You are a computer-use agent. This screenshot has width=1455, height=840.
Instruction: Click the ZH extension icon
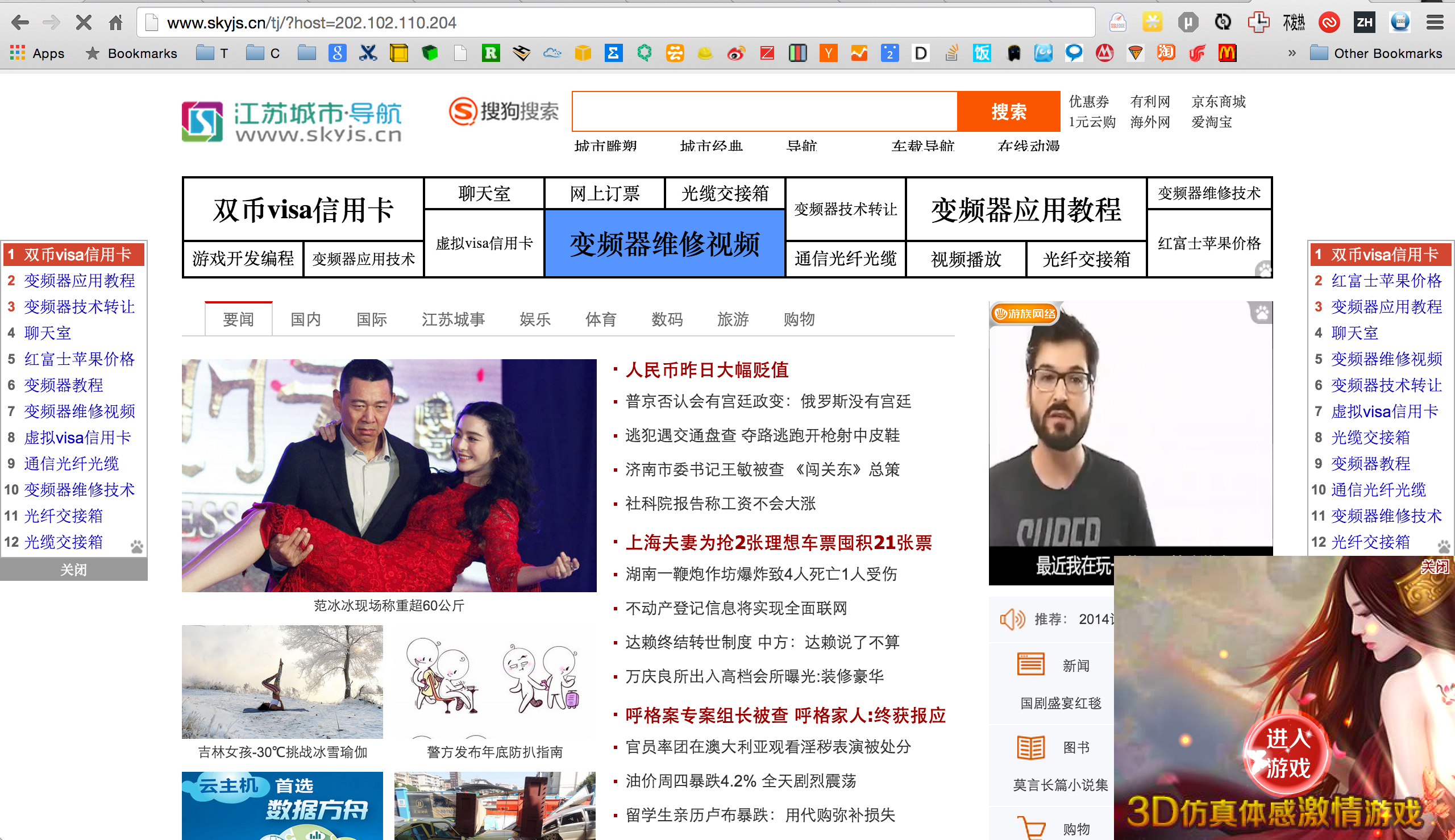click(1364, 23)
